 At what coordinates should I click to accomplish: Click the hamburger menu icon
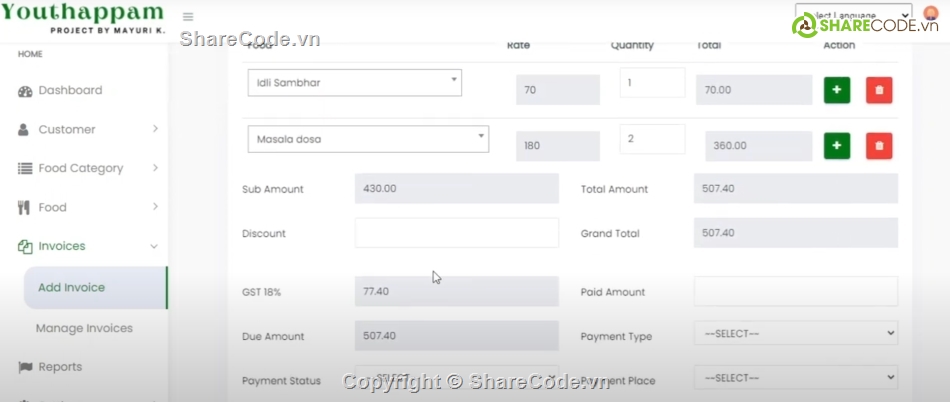pyautogui.click(x=188, y=17)
